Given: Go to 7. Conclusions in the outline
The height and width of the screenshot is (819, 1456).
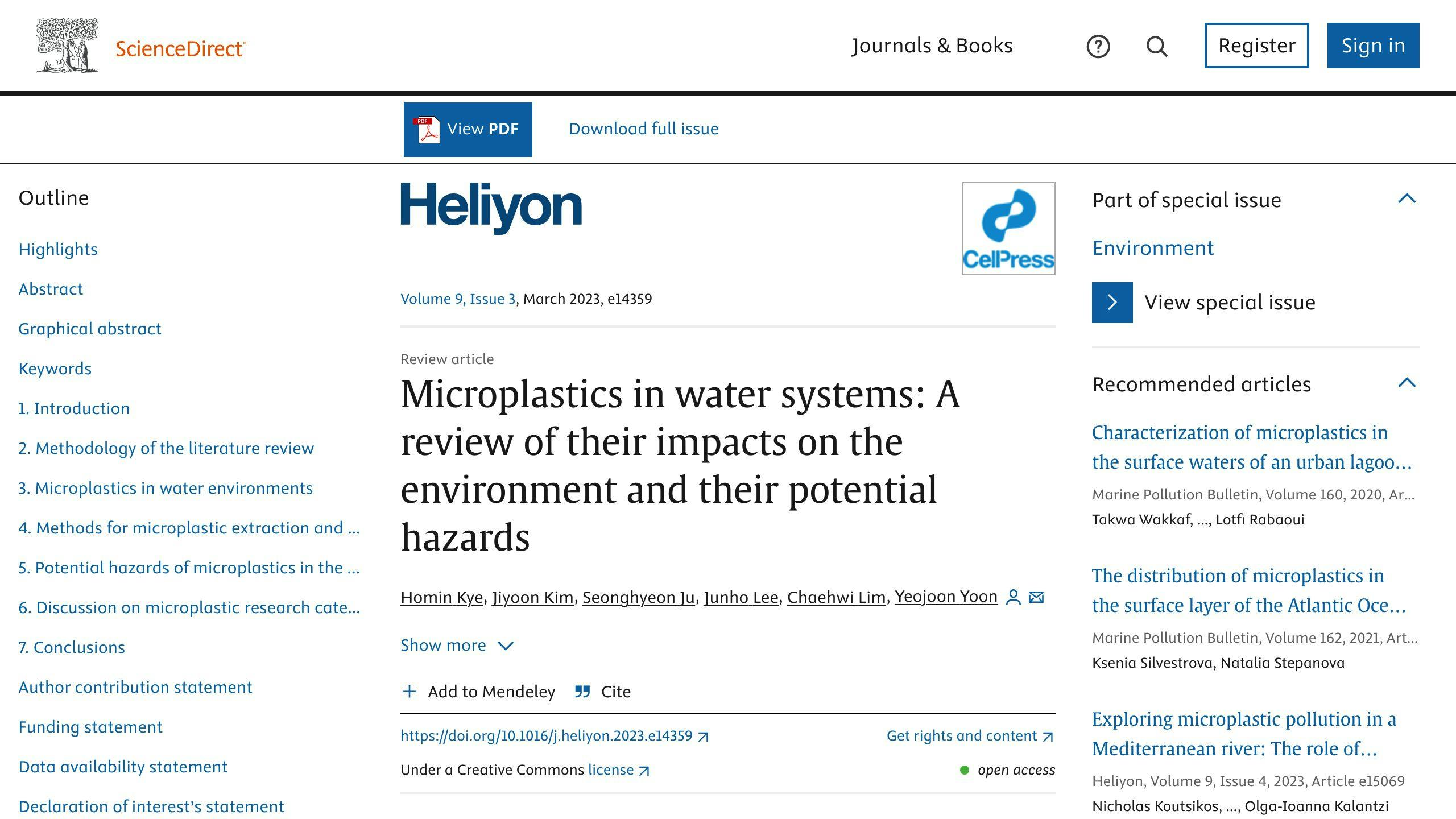Looking at the screenshot, I should (x=72, y=647).
